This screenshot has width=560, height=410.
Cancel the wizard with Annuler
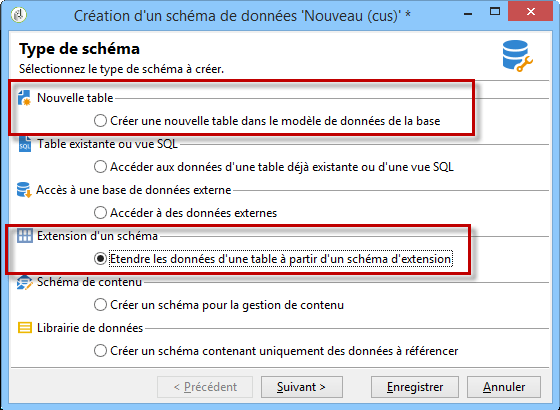point(504,387)
